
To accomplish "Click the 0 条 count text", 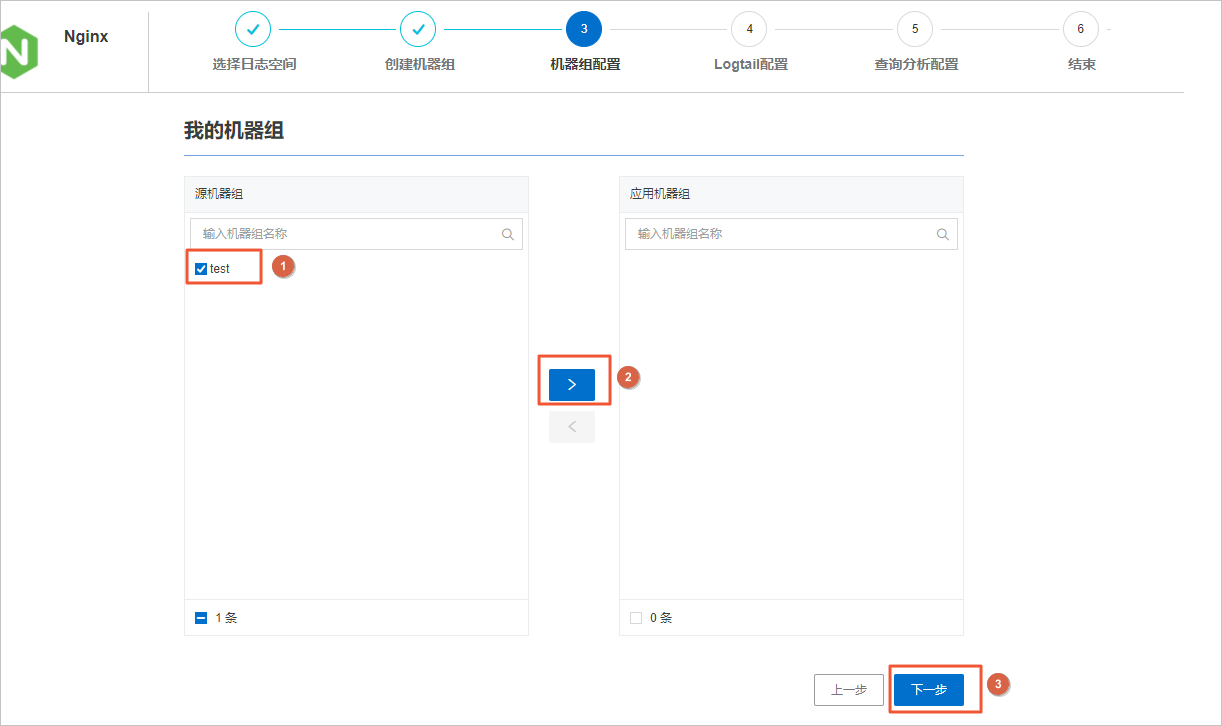I will pos(661,618).
